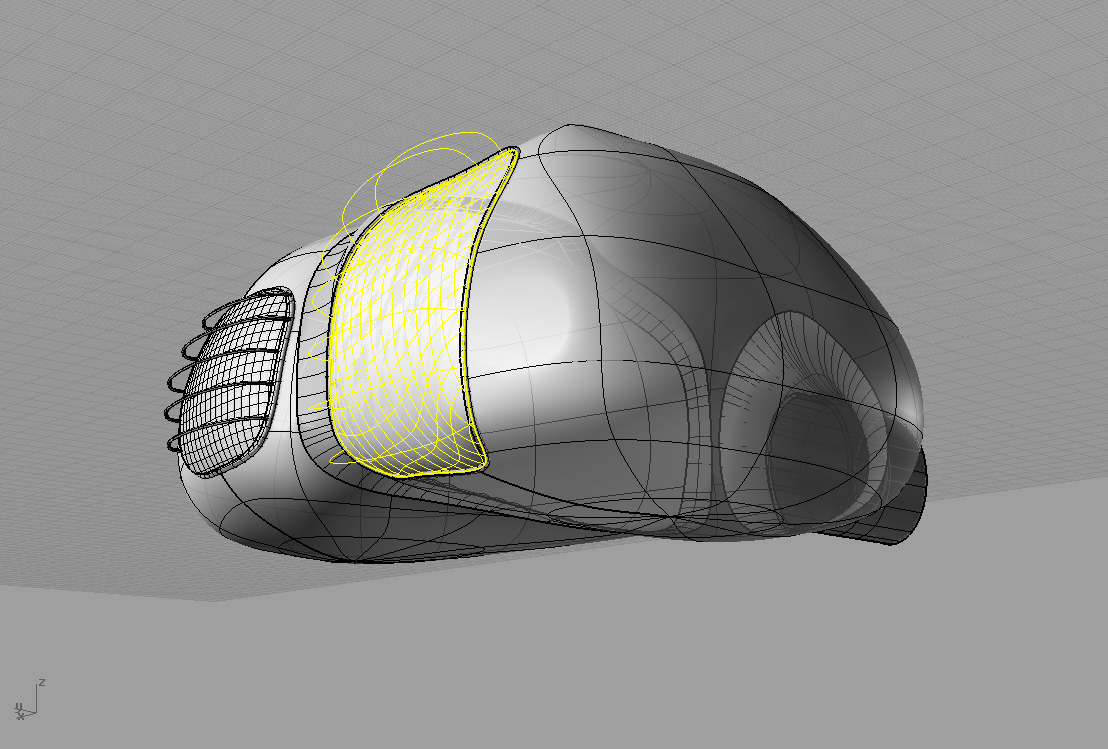This screenshot has height=749, width=1108.
Task: Pick the dark strip between grille and yellow panel
Action: click(x=310, y=380)
